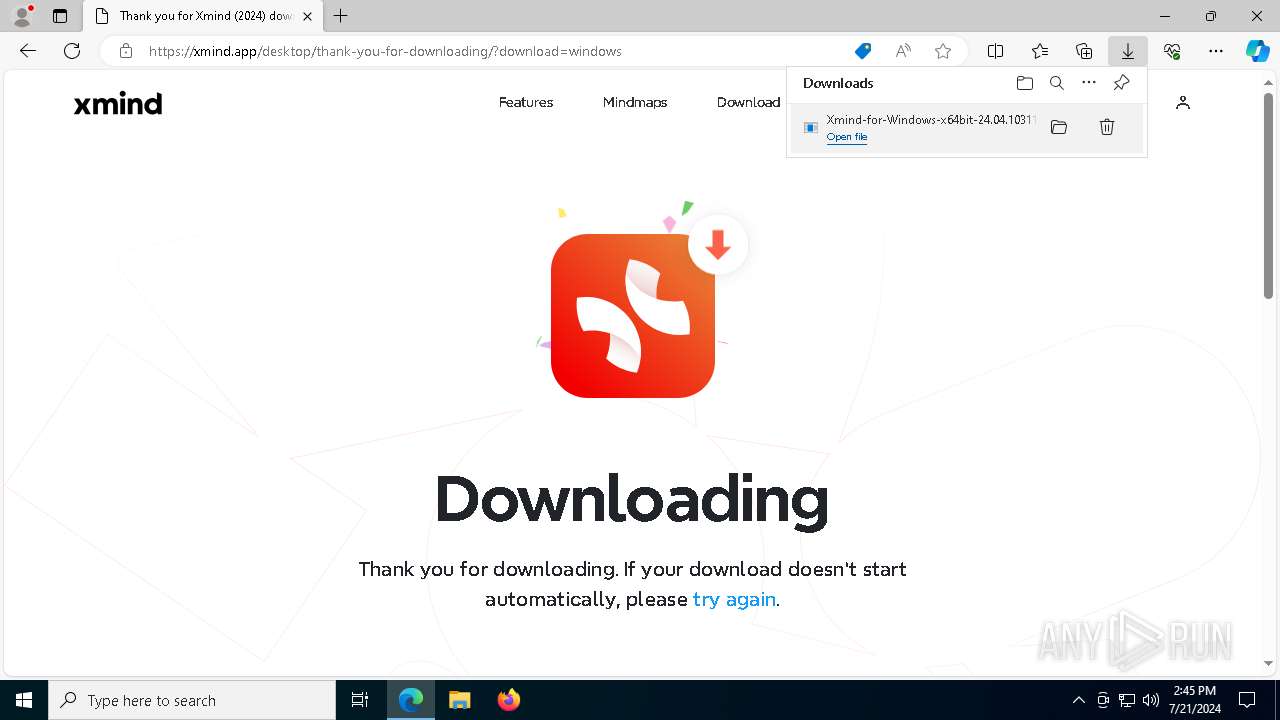Click the address bar URL
The height and width of the screenshot is (720, 1280).
coord(385,51)
